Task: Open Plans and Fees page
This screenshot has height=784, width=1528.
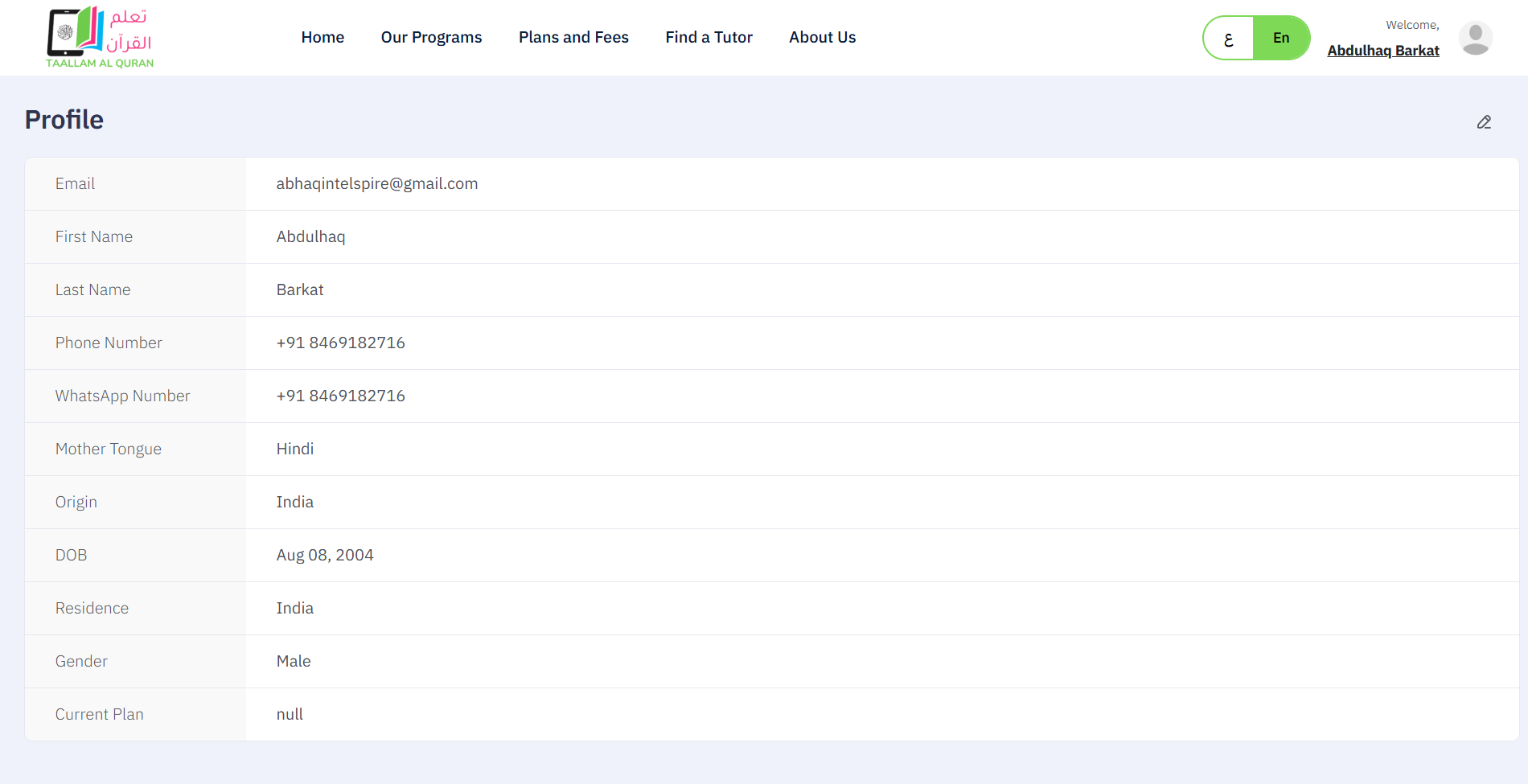Action: [x=573, y=37]
